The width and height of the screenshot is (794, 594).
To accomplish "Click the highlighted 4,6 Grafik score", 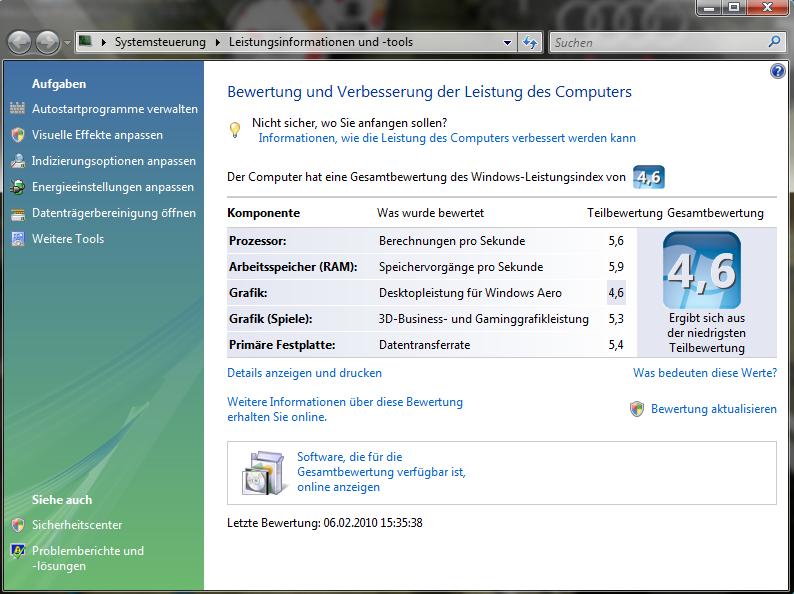I will pos(616,293).
